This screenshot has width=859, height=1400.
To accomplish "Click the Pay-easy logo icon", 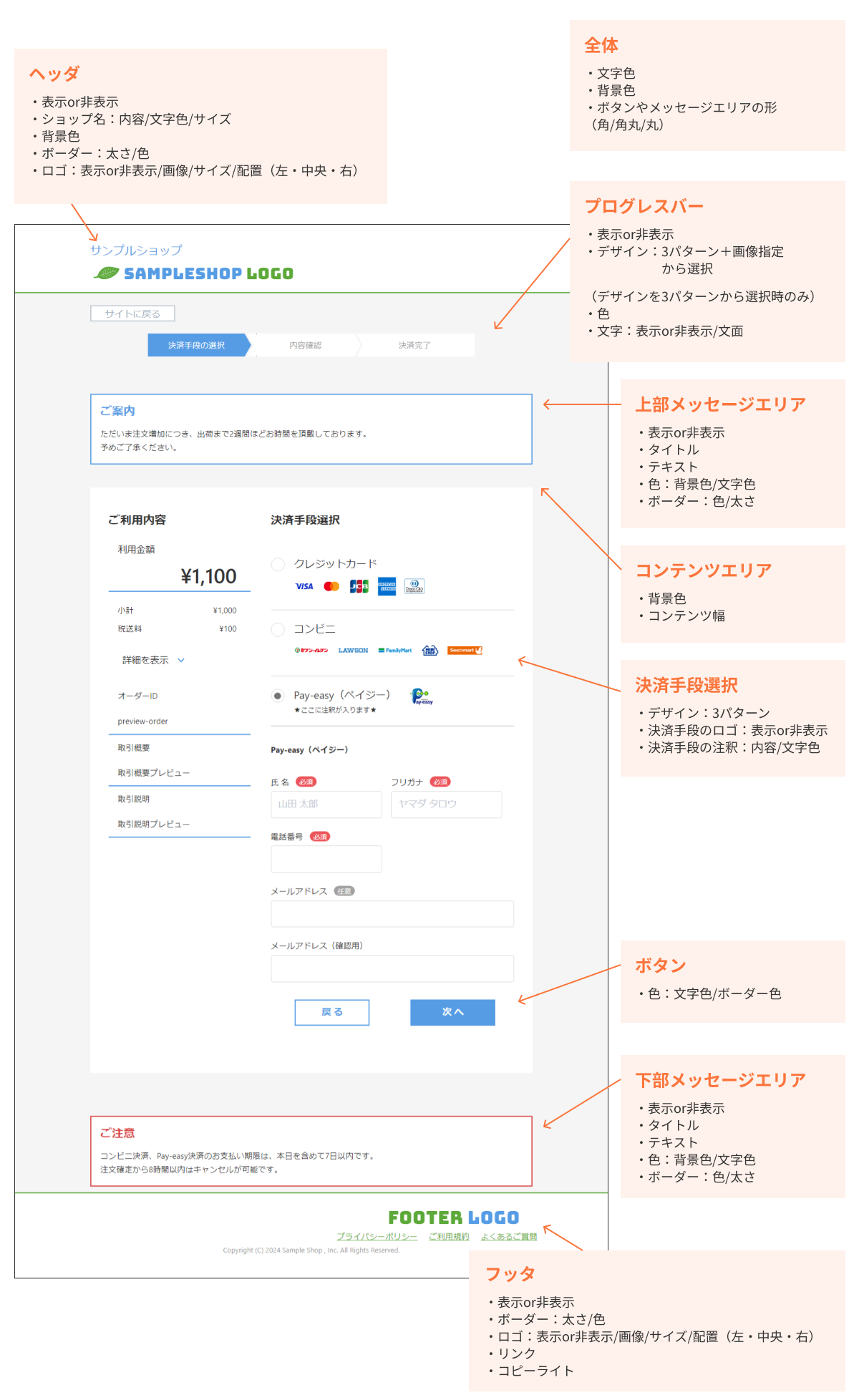I will tap(422, 696).
